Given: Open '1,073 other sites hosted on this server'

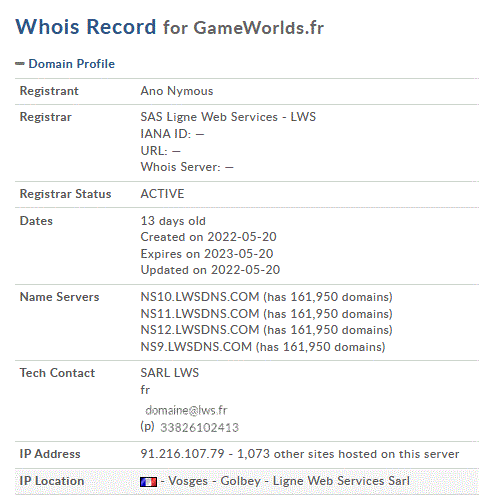Looking at the screenshot, I should tap(348, 454).
